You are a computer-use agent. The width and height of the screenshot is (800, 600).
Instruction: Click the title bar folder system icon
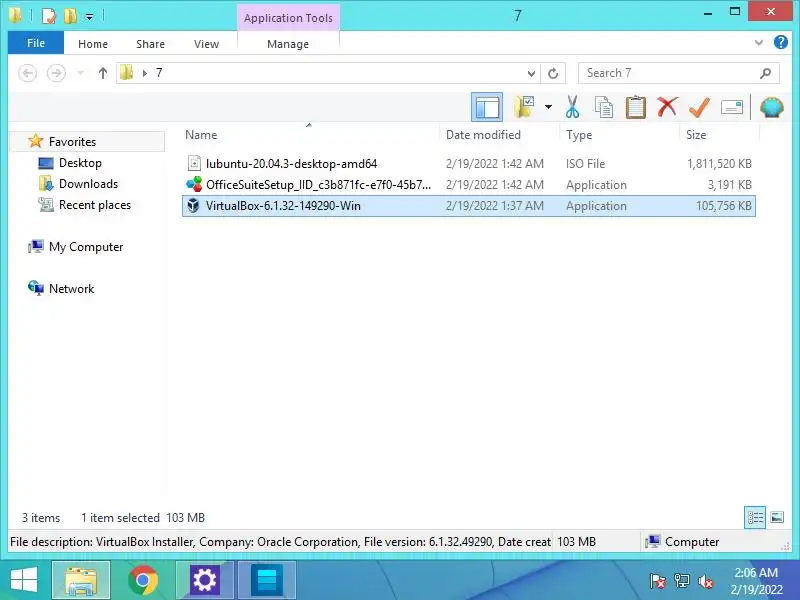(x=15, y=15)
